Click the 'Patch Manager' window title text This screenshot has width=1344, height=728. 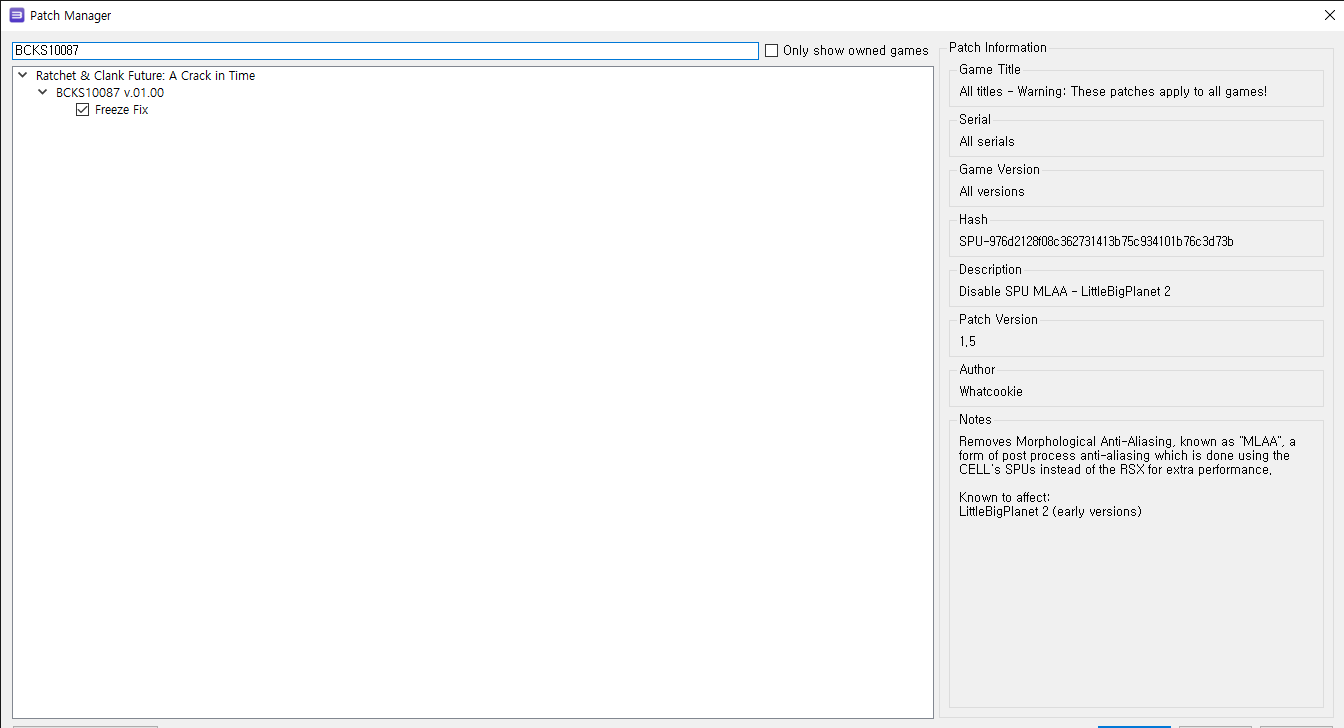point(71,16)
